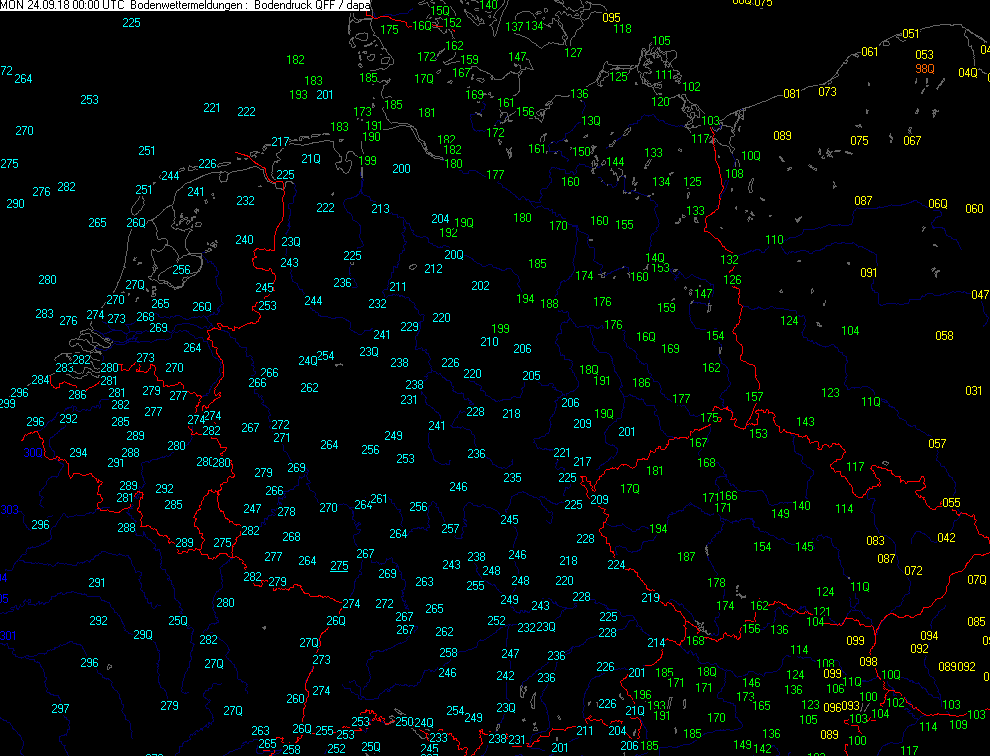
Task: Pick the green 143 pressure value
Action: [x=806, y=422]
